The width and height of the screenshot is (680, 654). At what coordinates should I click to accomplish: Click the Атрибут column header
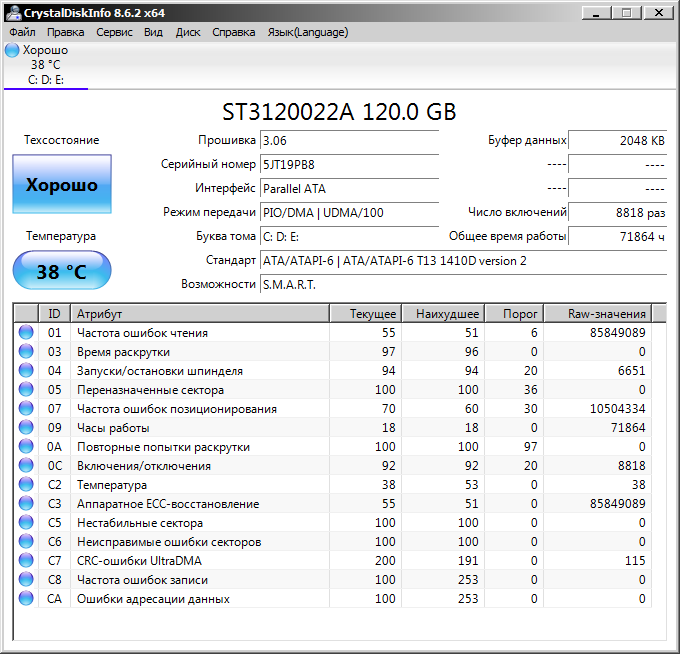[200, 314]
